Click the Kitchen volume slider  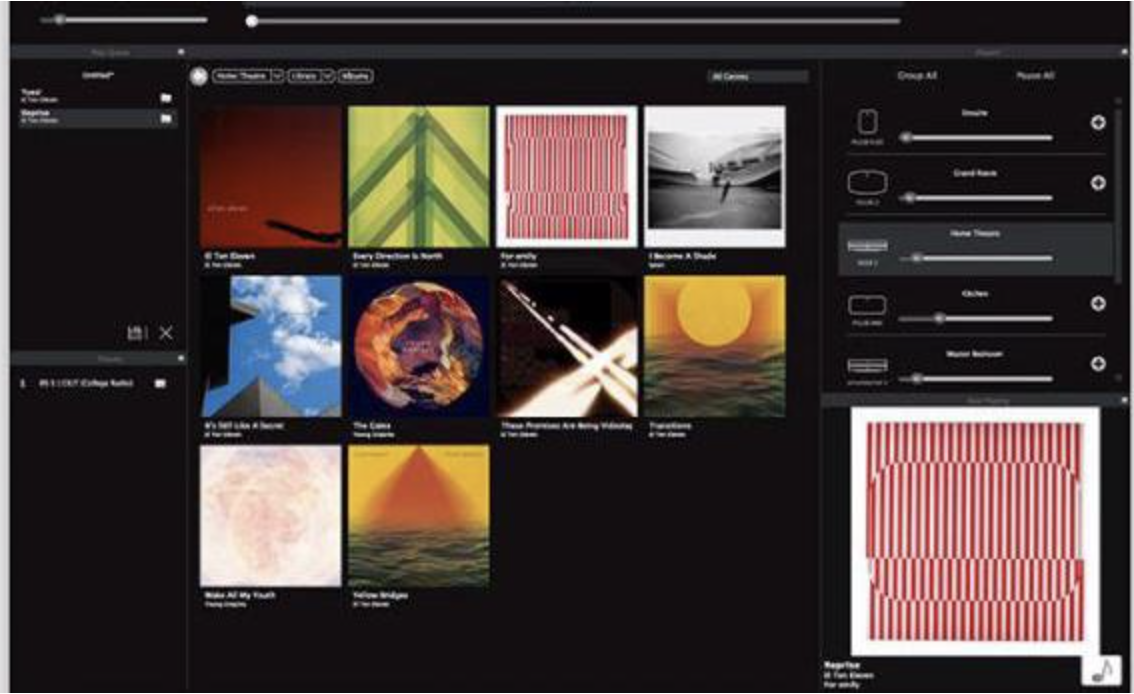click(x=975, y=319)
